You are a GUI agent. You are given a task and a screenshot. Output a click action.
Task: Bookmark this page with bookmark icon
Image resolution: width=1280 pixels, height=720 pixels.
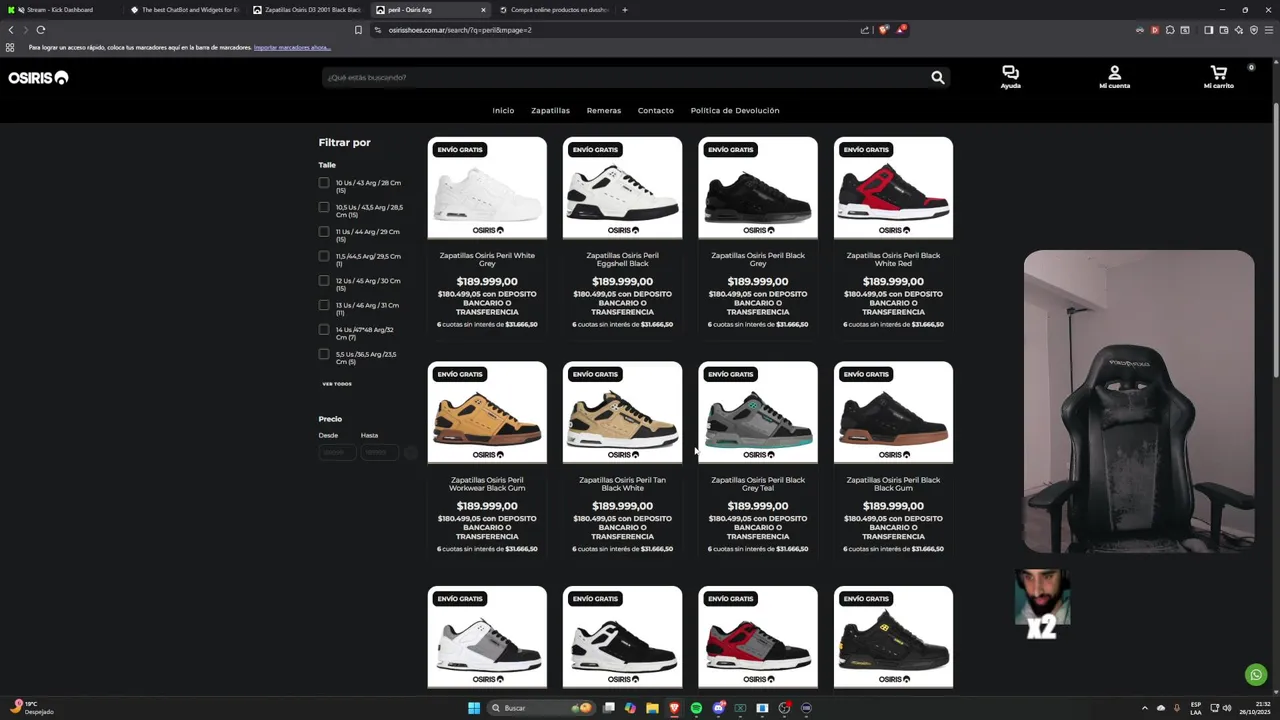pyautogui.click(x=358, y=30)
